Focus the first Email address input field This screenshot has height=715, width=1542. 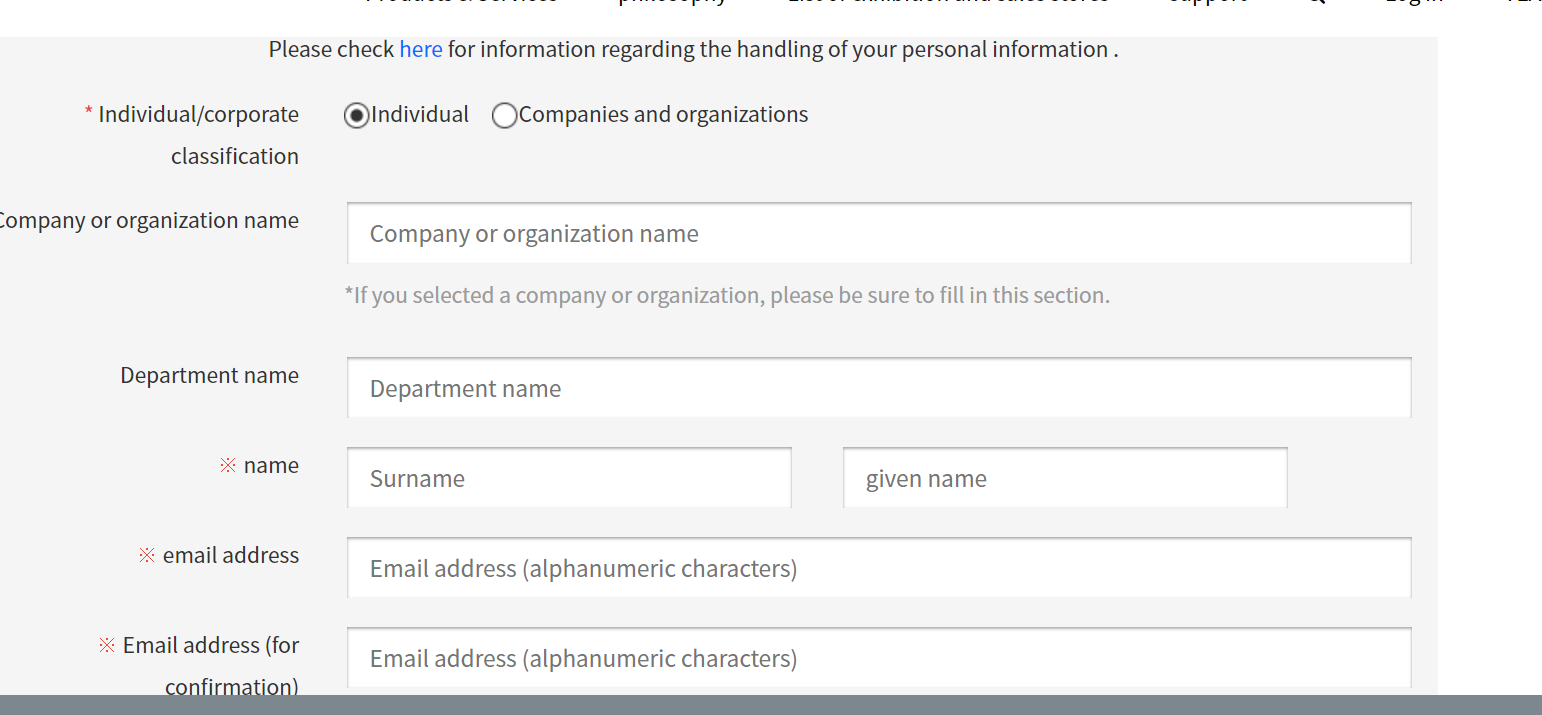tap(878, 568)
